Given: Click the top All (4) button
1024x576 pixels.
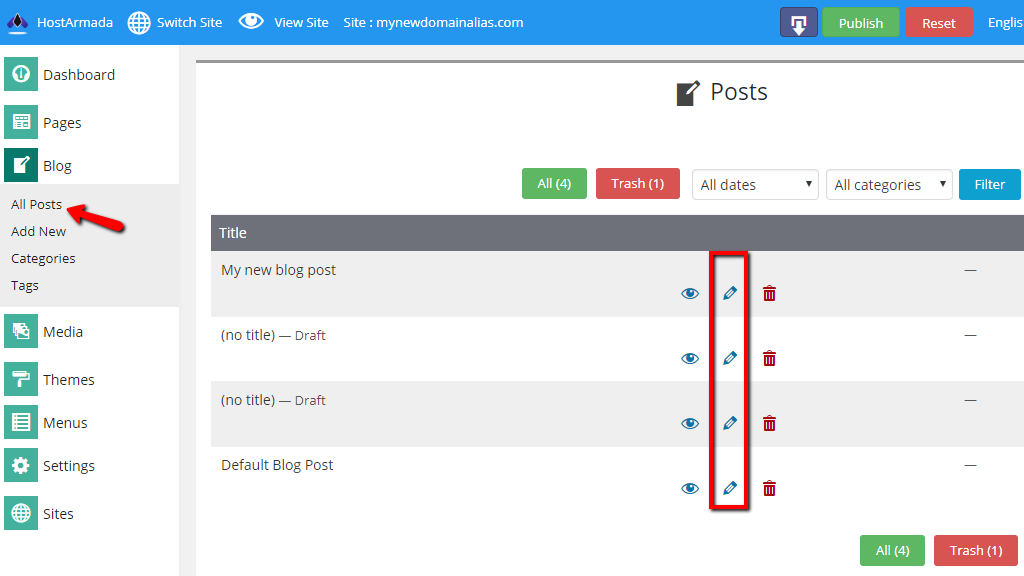Looking at the screenshot, I should coord(554,184).
